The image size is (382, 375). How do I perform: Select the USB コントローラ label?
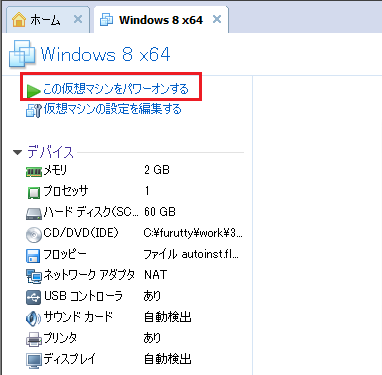coord(83,296)
